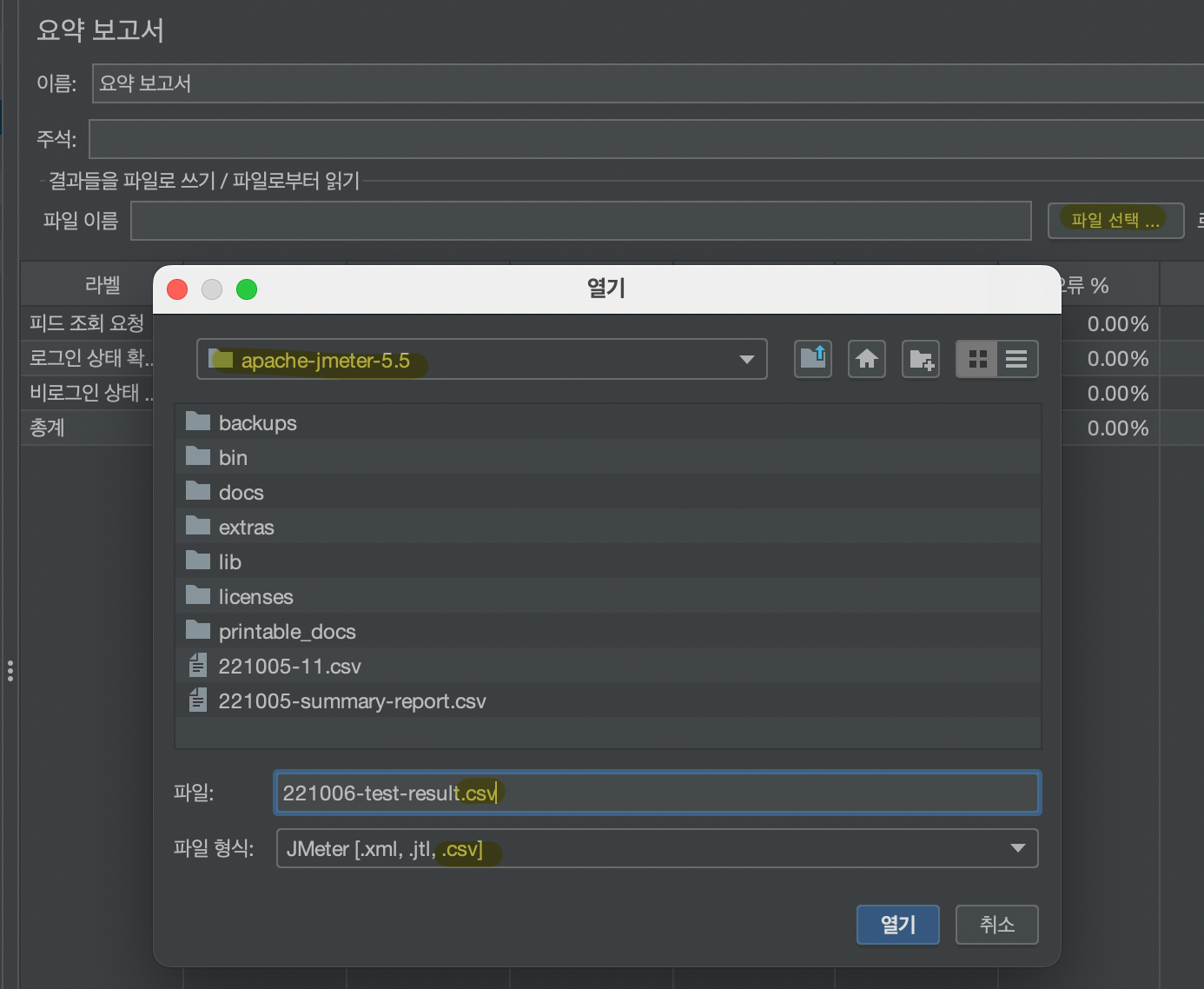The image size is (1204, 989).
Task: Click the 주석 comment field
Action: (x=646, y=139)
